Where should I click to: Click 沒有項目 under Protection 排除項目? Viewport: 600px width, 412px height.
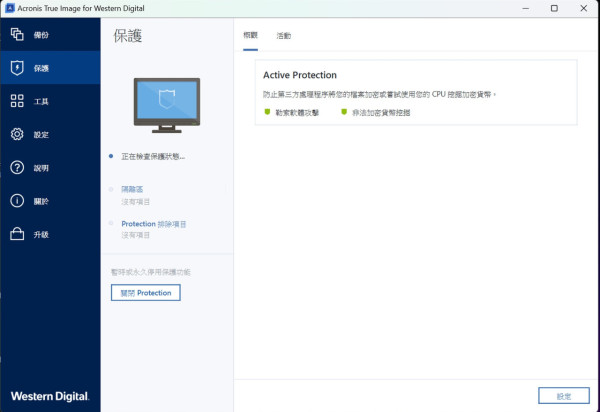click(x=135, y=235)
